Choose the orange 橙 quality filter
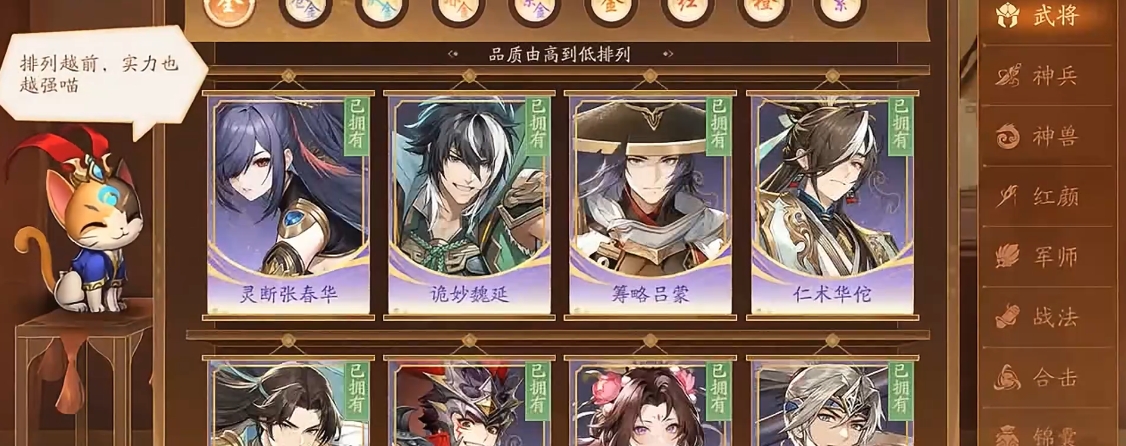 764,10
